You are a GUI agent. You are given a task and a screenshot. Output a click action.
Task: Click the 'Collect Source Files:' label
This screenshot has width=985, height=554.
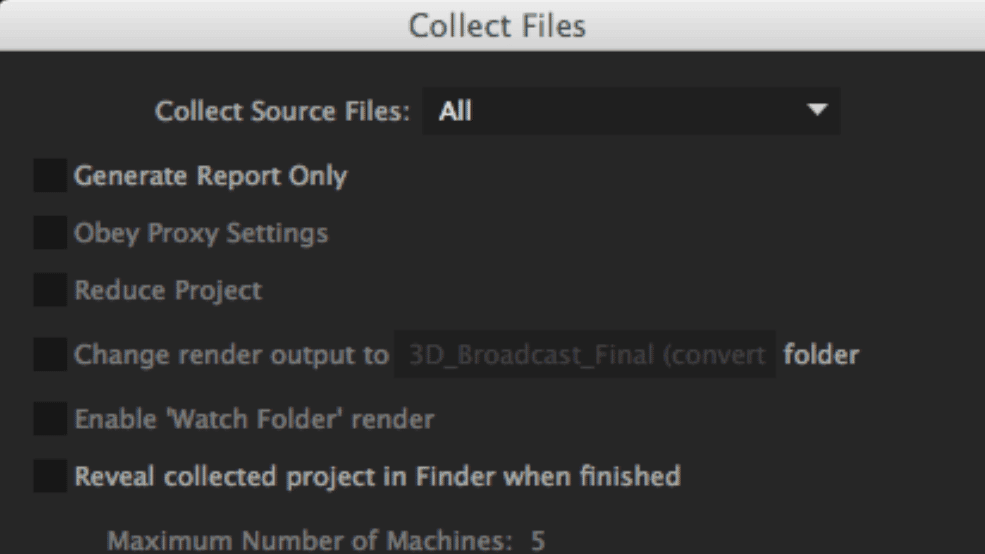tap(283, 112)
